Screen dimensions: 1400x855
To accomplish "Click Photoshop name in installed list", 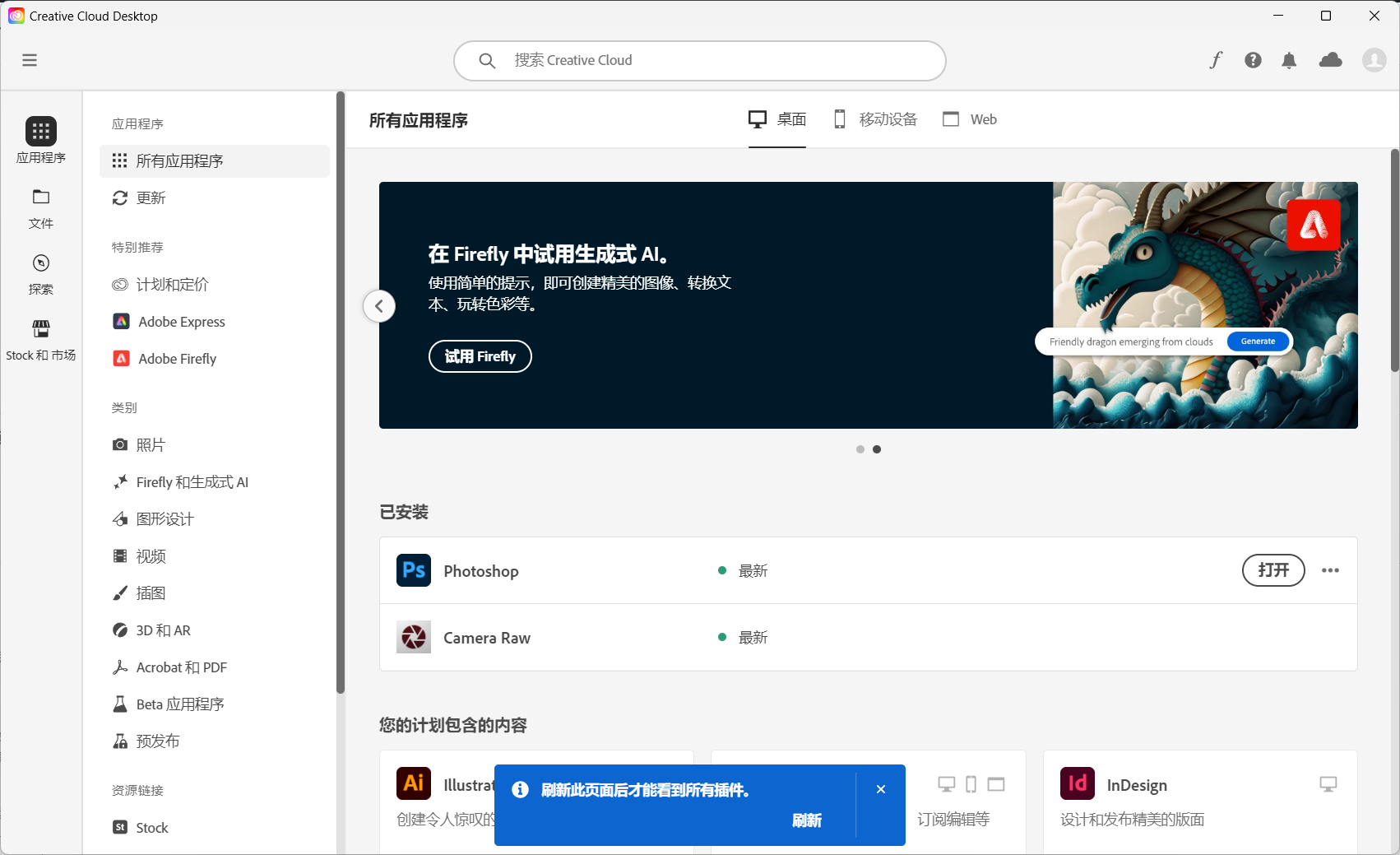I will click(481, 571).
